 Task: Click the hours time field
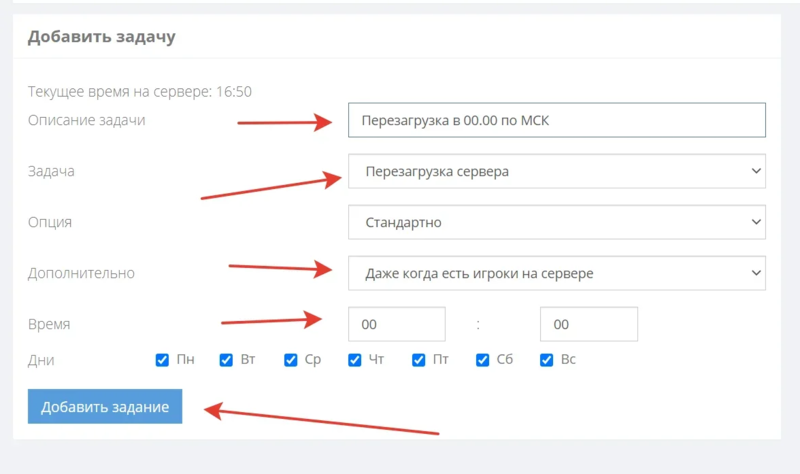tap(397, 324)
